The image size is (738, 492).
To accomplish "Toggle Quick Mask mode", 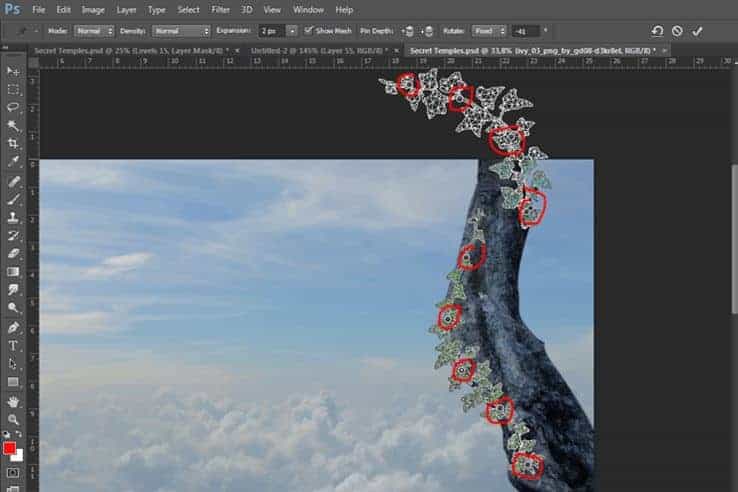I will pyautogui.click(x=13, y=473).
